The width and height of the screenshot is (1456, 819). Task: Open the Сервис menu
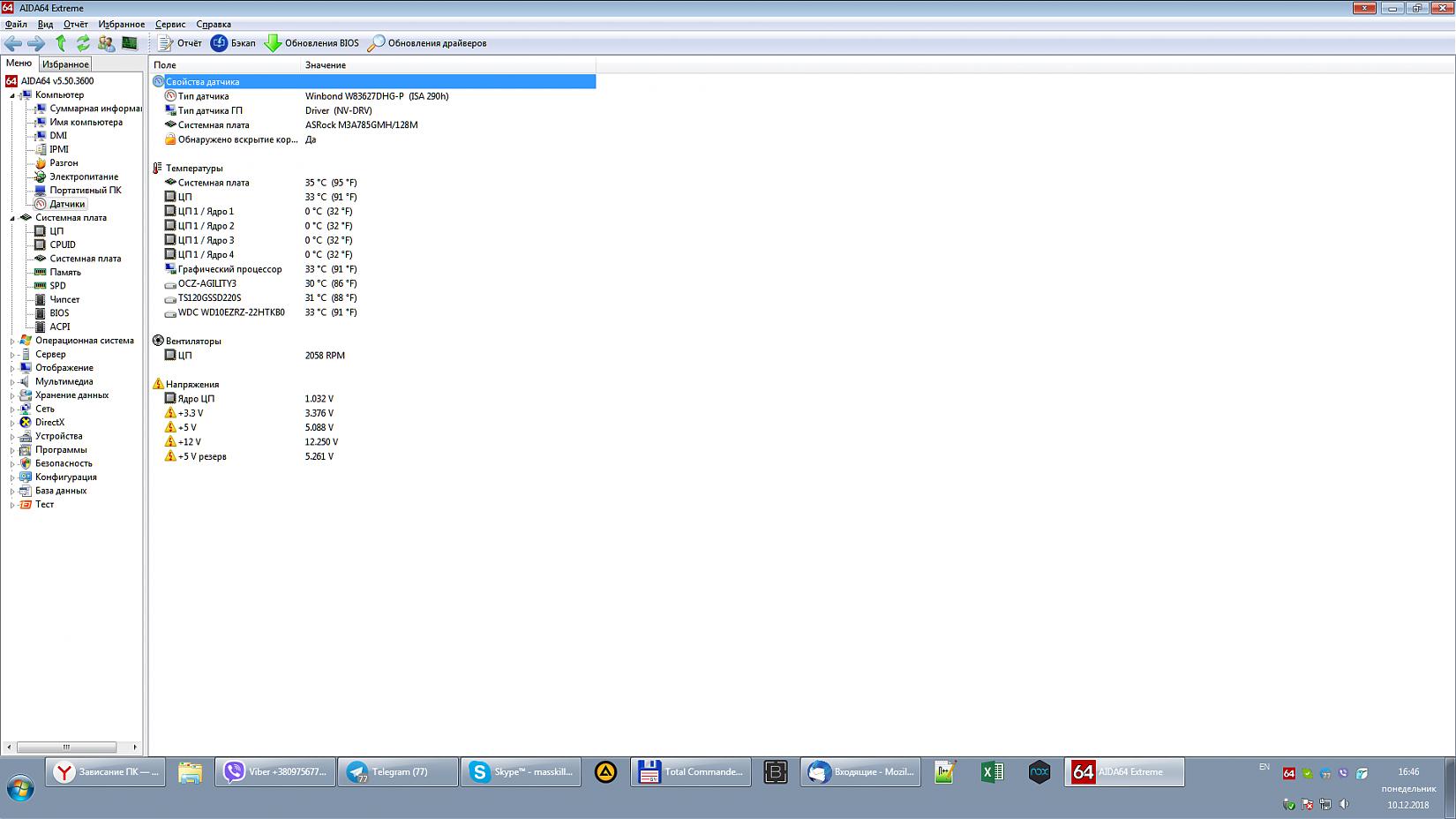tap(169, 25)
